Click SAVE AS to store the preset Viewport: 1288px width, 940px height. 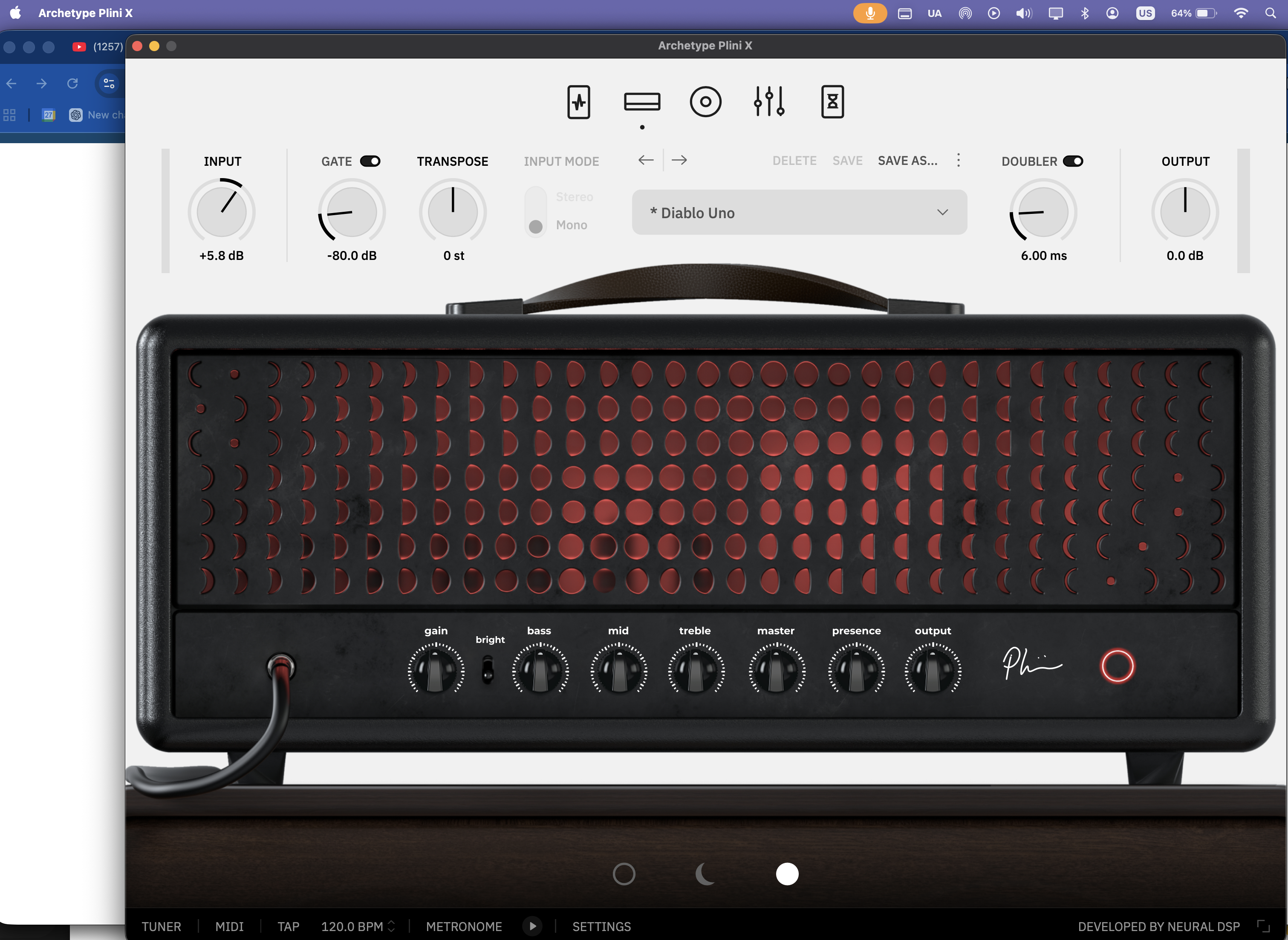pos(907,161)
